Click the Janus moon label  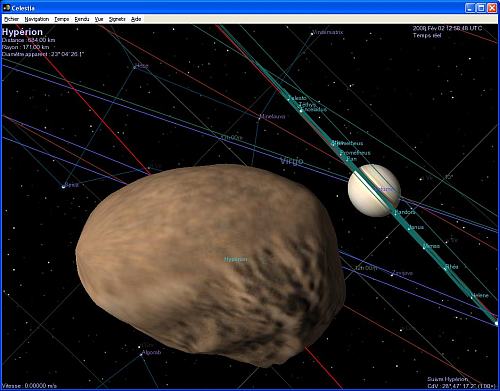tap(416, 227)
